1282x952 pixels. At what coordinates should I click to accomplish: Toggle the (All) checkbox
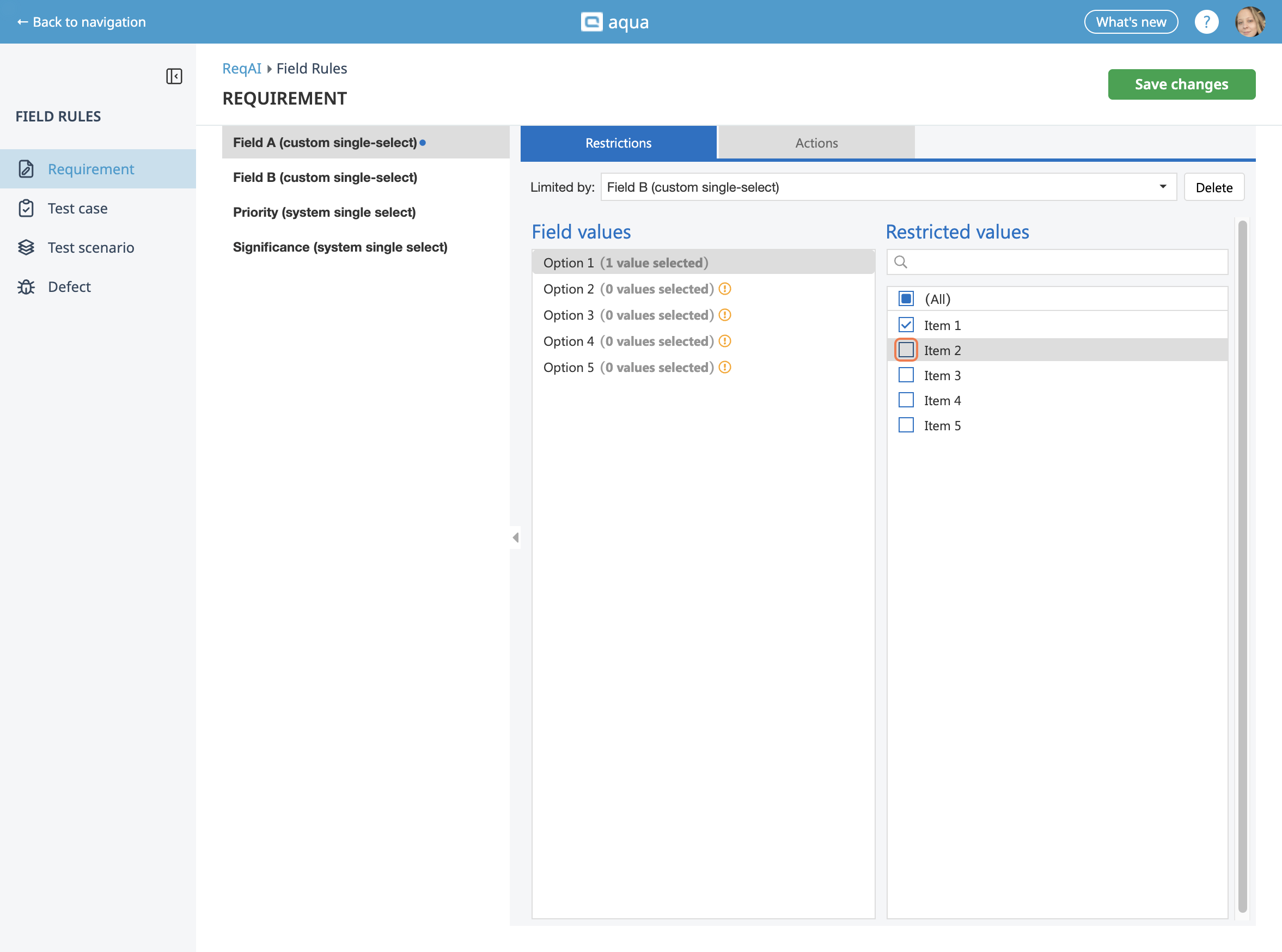(x=906, y=298)
